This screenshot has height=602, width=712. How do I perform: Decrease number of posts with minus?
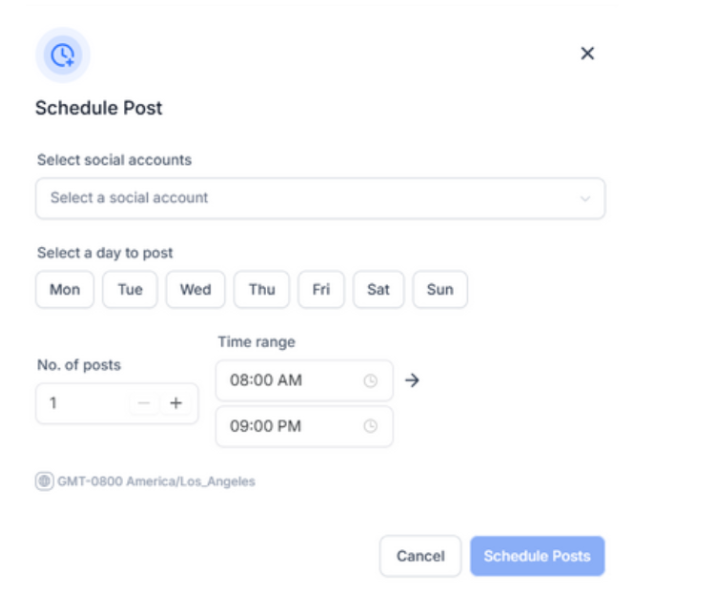(x=144, y=403)
